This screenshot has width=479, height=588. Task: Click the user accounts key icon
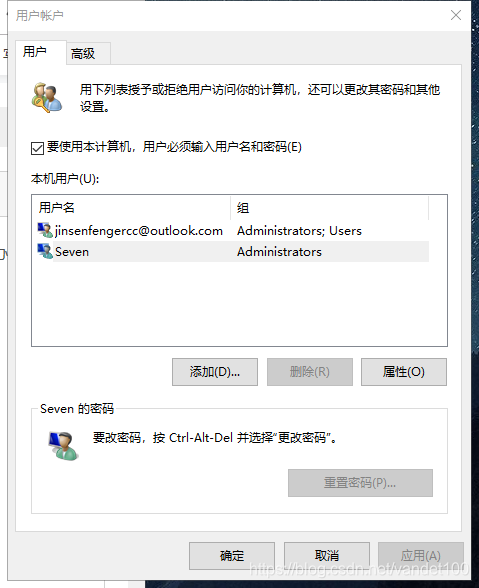(47, 98)
